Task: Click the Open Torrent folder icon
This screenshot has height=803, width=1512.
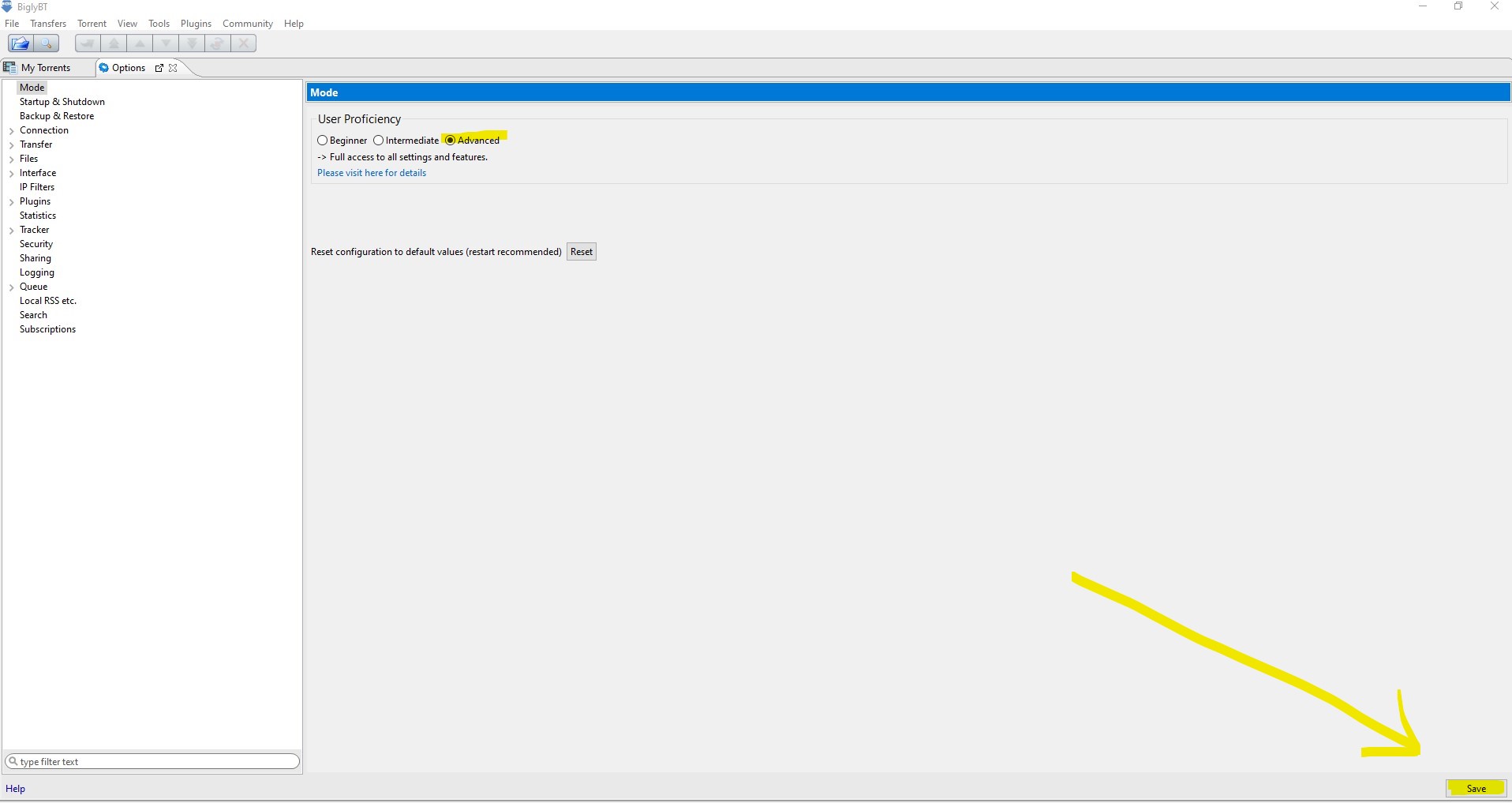Action: tap(21, 43)
